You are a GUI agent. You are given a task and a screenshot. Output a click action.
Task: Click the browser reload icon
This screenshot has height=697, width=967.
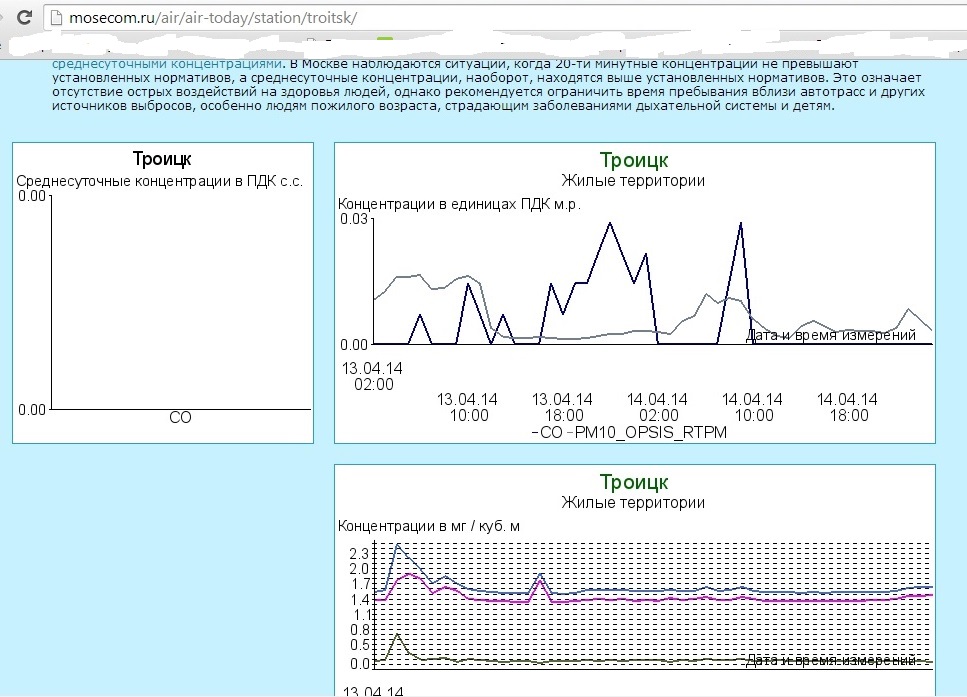point(24,17)
